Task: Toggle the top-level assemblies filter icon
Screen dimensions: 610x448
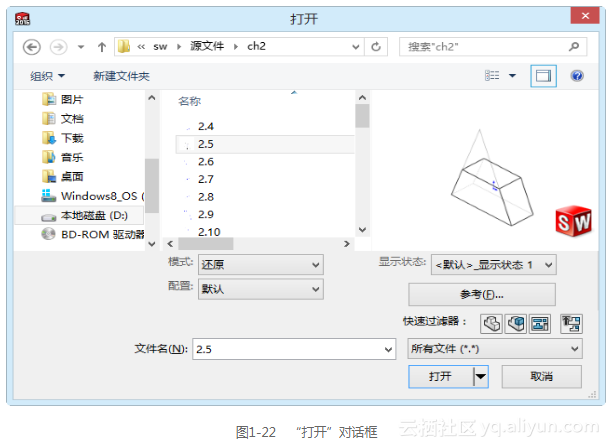Action: point(571,324)
